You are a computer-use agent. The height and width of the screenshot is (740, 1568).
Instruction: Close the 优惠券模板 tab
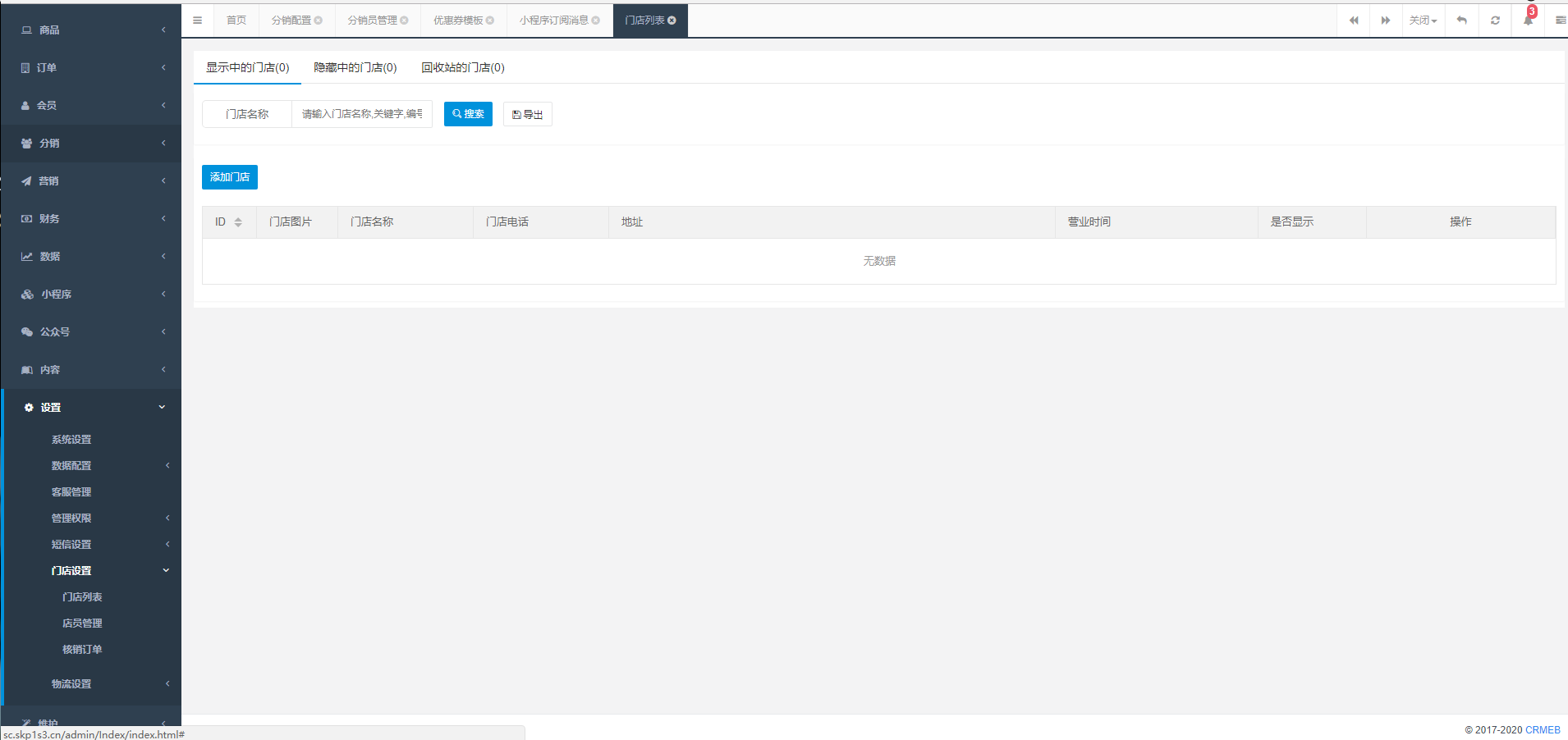[x=490, y=21]
